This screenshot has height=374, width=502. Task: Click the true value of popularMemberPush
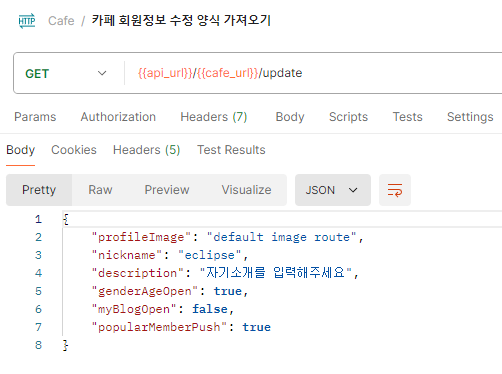[x=257, y=327]
